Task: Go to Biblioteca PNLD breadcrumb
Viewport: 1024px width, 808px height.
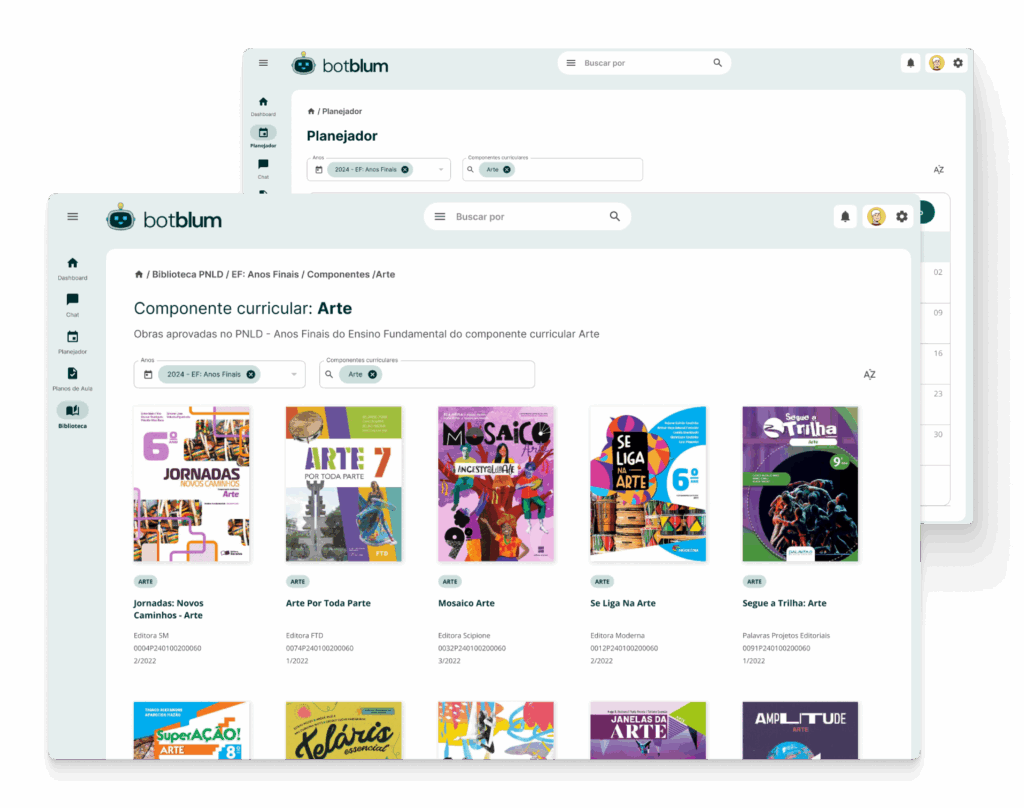Action: (187, 274)
